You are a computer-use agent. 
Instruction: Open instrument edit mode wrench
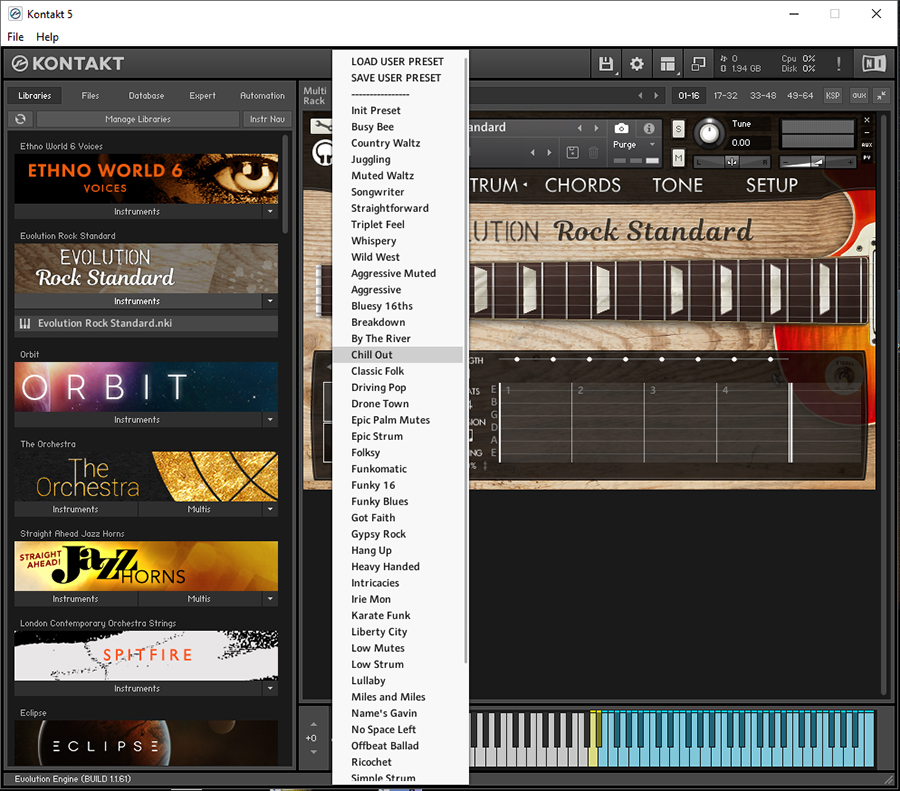321,126
